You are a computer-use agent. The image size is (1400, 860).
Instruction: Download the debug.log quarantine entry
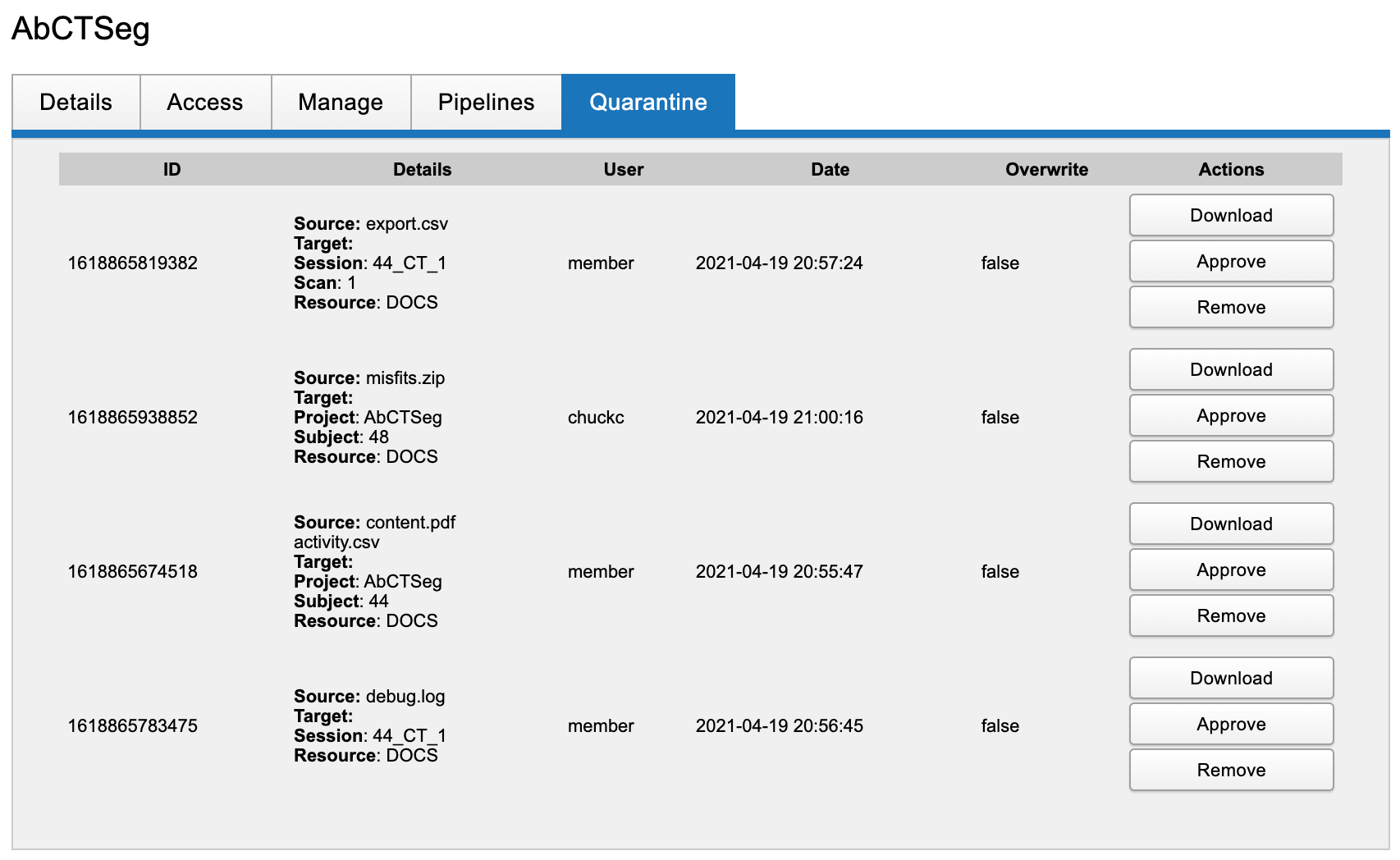pos(1230,679)
